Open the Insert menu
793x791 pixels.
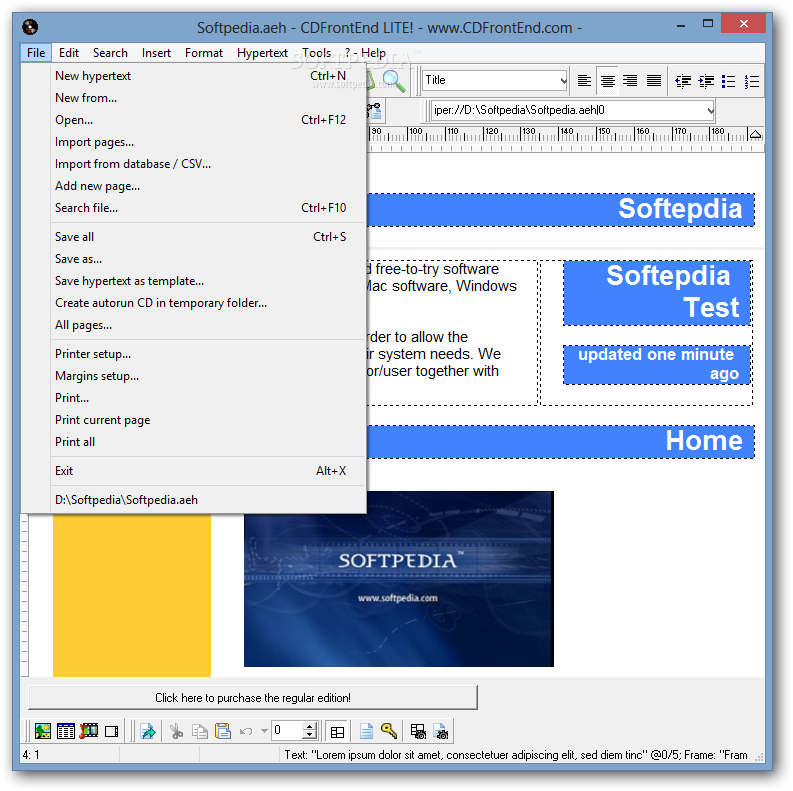click(x=156, y=53)
